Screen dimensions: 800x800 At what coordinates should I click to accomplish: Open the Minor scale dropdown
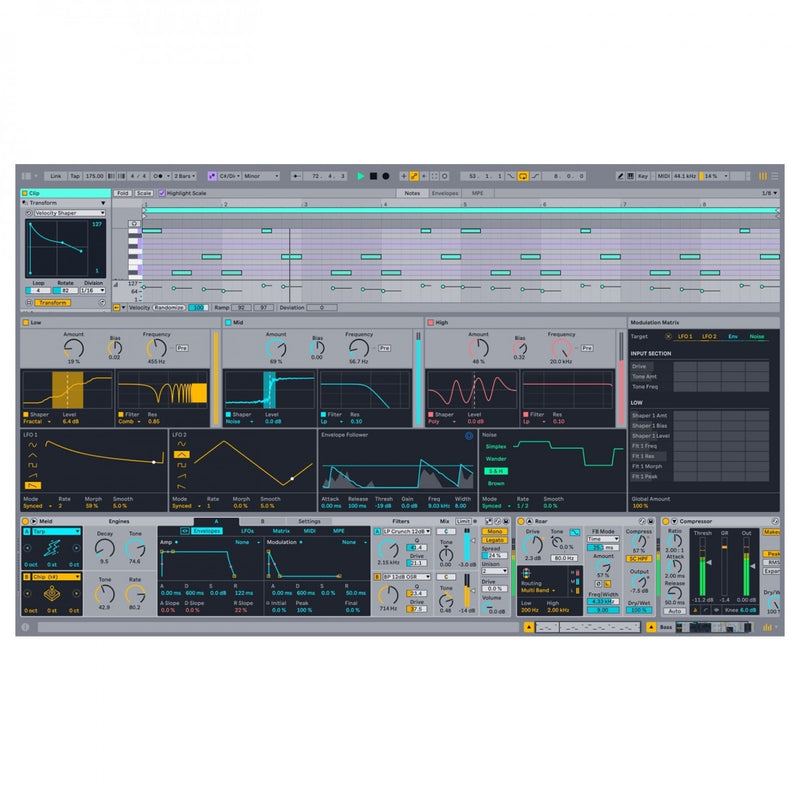[x=263, y=176]
